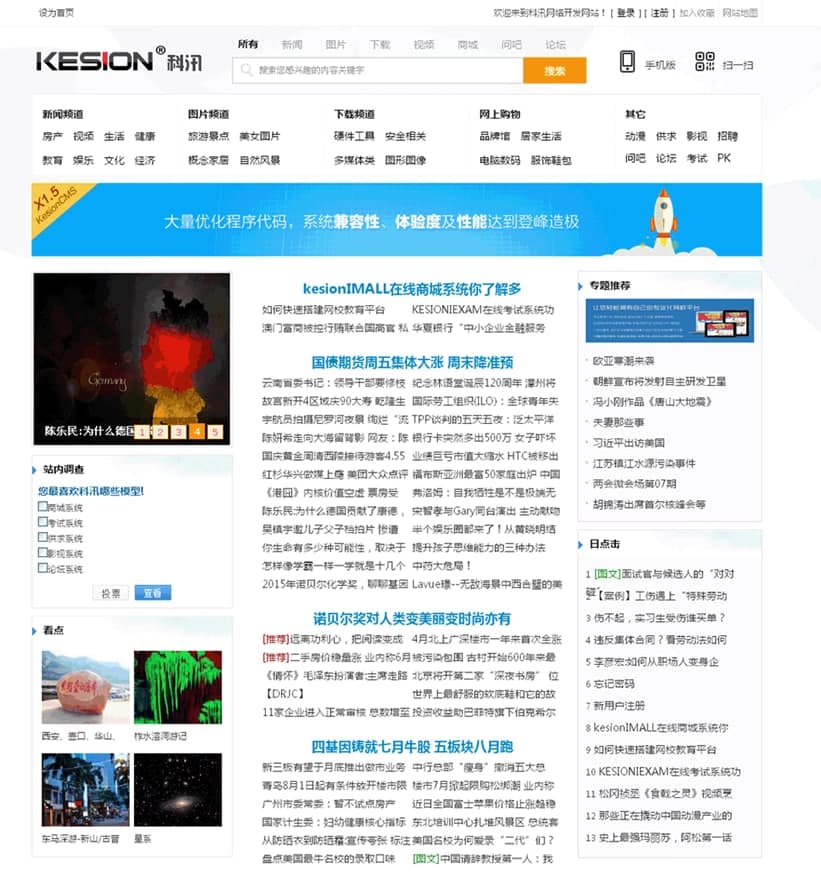Click the QR code scan icon
Viewport: 821px width, 881px height.
point(704,61)
